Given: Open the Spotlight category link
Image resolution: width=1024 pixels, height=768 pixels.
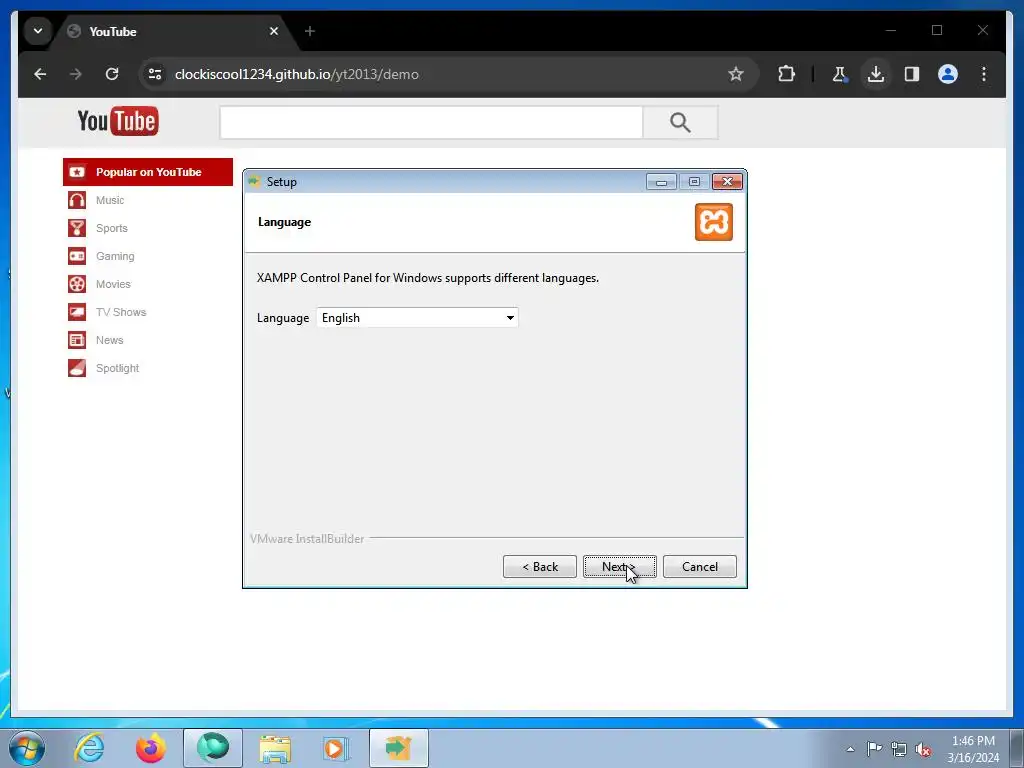Looking at the screenshot, I should (x=118, y=369).
